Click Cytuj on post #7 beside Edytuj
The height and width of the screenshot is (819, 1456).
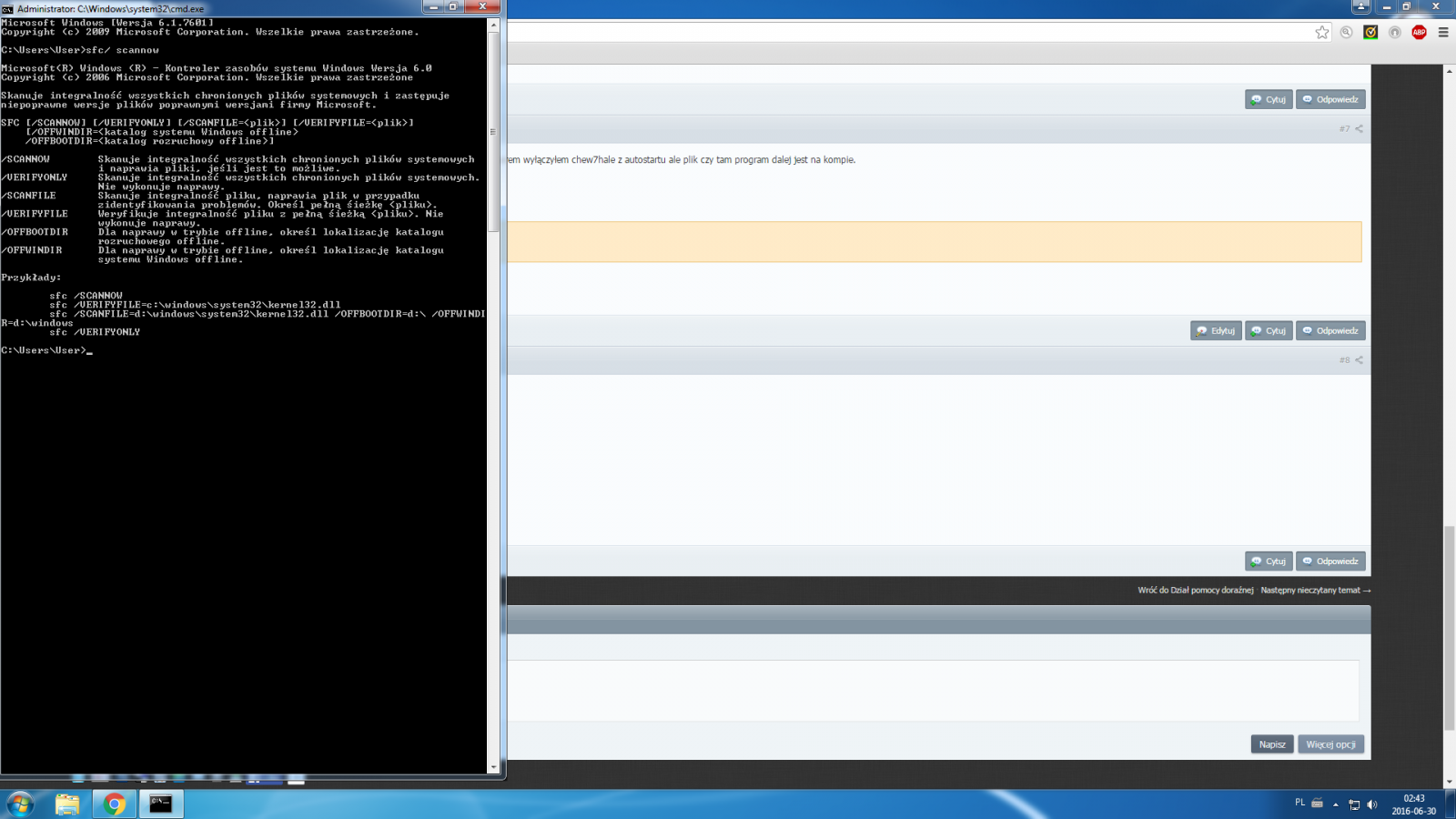click(1269, 330)
